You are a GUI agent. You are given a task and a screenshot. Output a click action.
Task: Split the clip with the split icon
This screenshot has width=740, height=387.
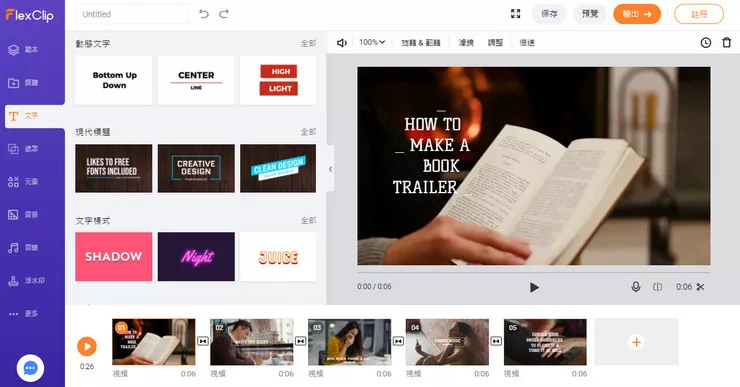pyautogui.click(x=657, y=287)
